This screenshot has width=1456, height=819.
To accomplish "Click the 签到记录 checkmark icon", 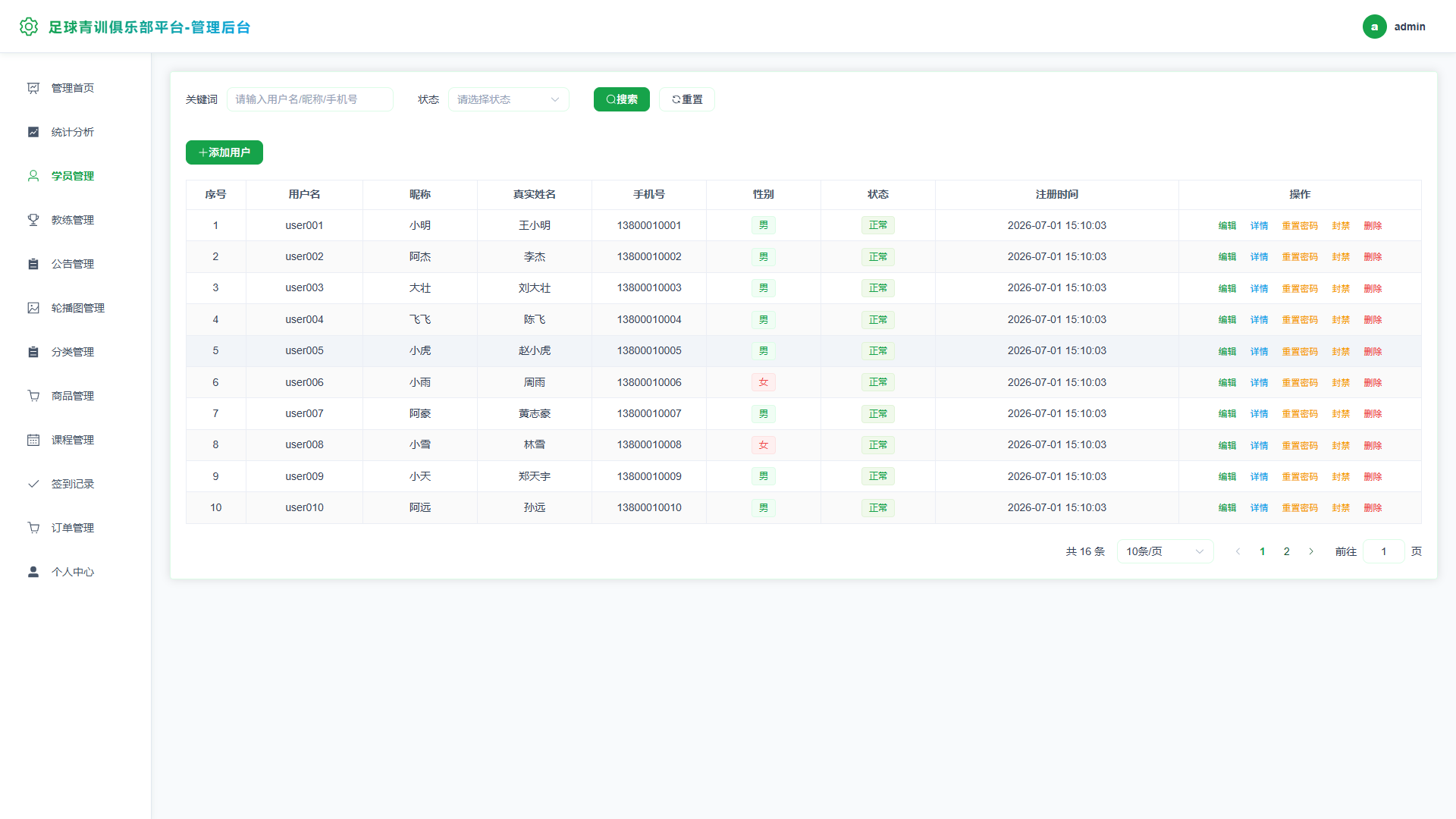I will pyautogui.click(x=33, y=484).
